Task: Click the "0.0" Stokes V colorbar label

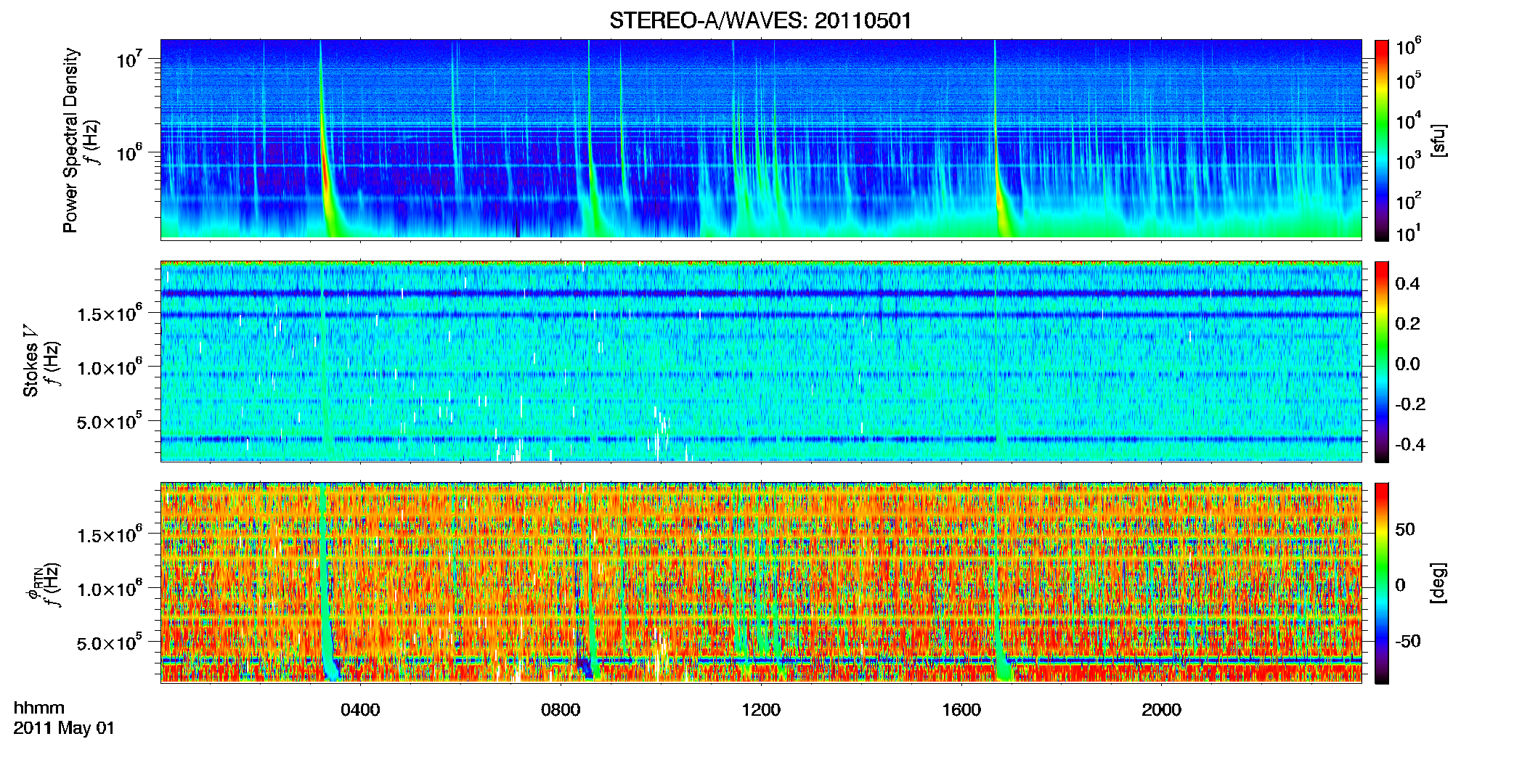Action: [1407, 364]
